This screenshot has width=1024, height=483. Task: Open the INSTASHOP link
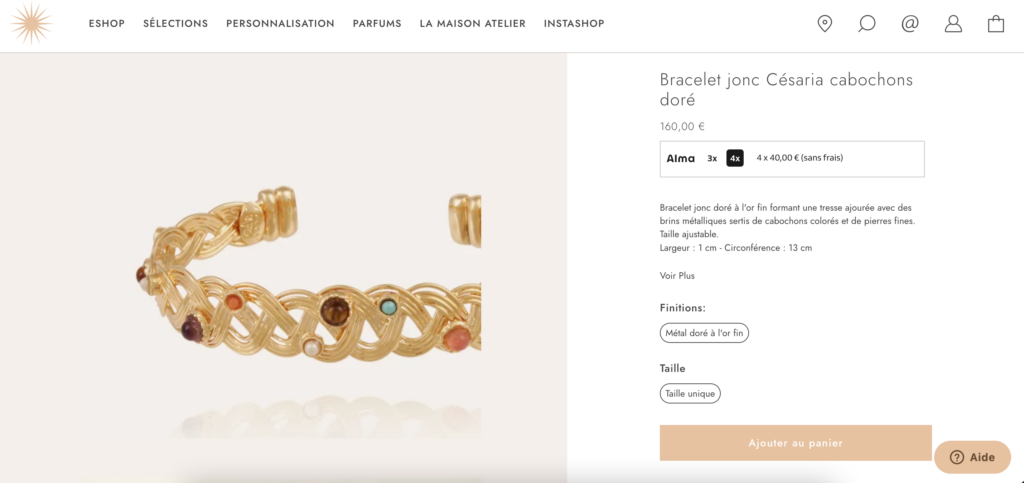574,24
